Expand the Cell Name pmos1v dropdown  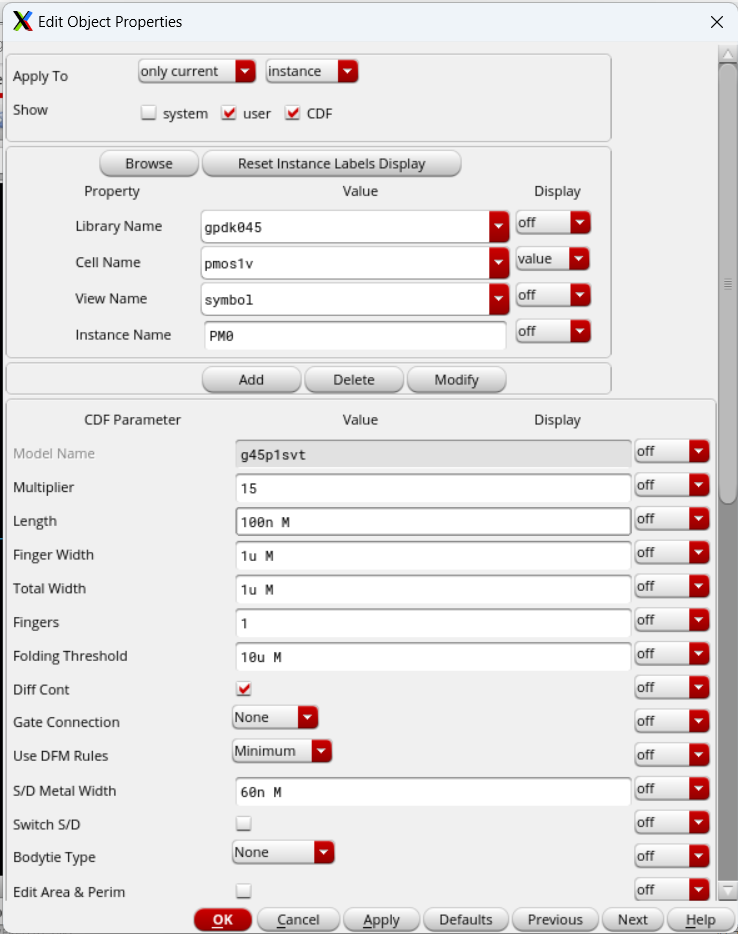(499, 263)
